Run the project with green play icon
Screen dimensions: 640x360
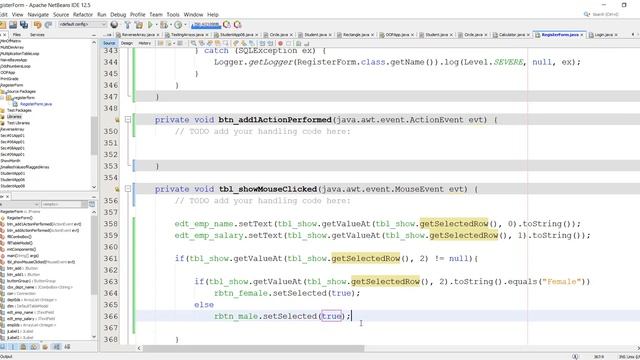coord(150,24)
